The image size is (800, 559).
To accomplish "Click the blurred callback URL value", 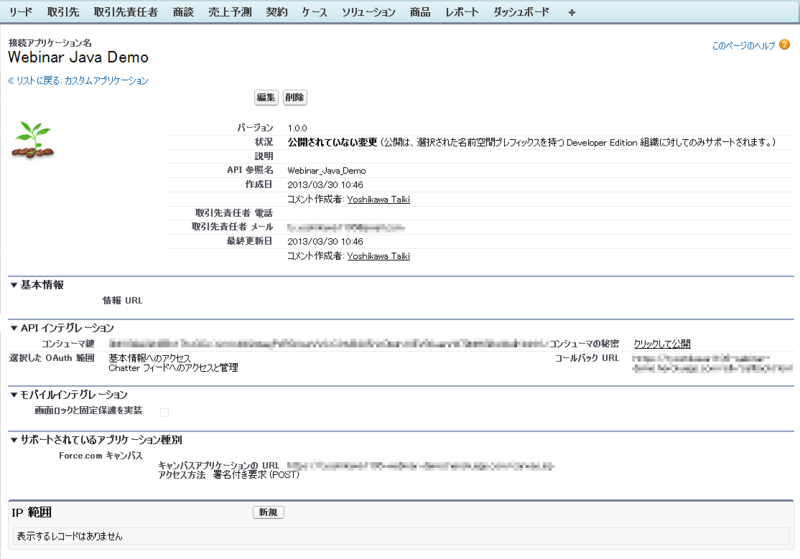I will tap(712, 363).
